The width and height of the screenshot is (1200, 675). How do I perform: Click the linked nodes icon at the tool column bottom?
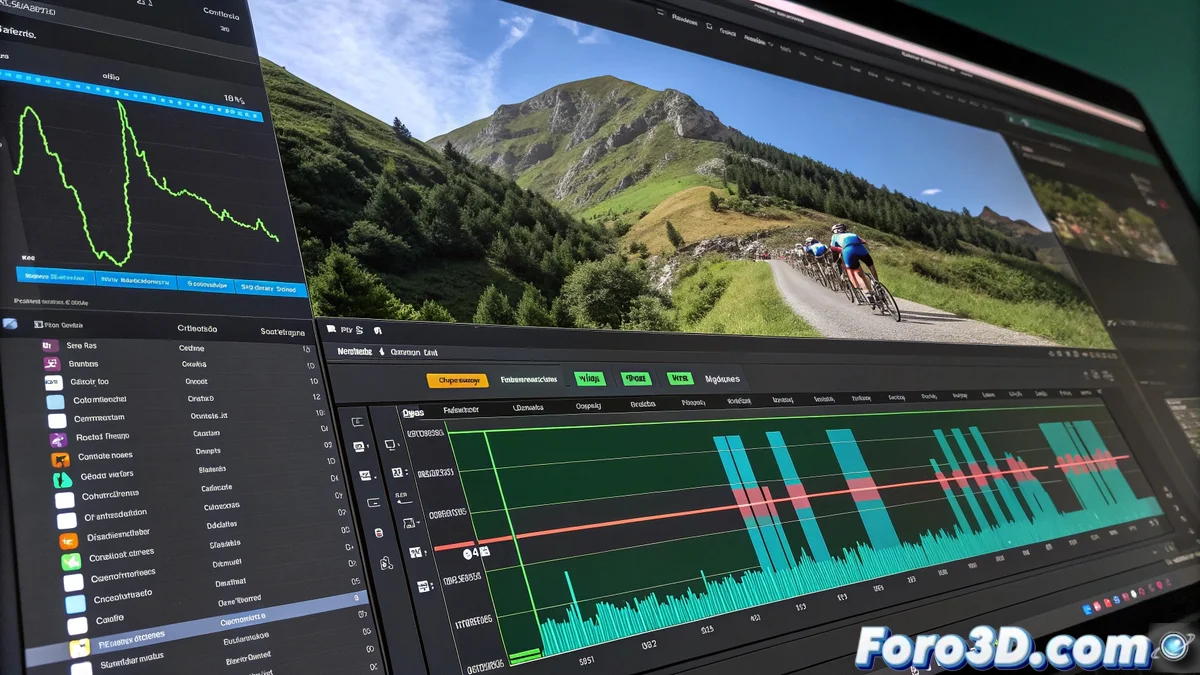(386, 563)
